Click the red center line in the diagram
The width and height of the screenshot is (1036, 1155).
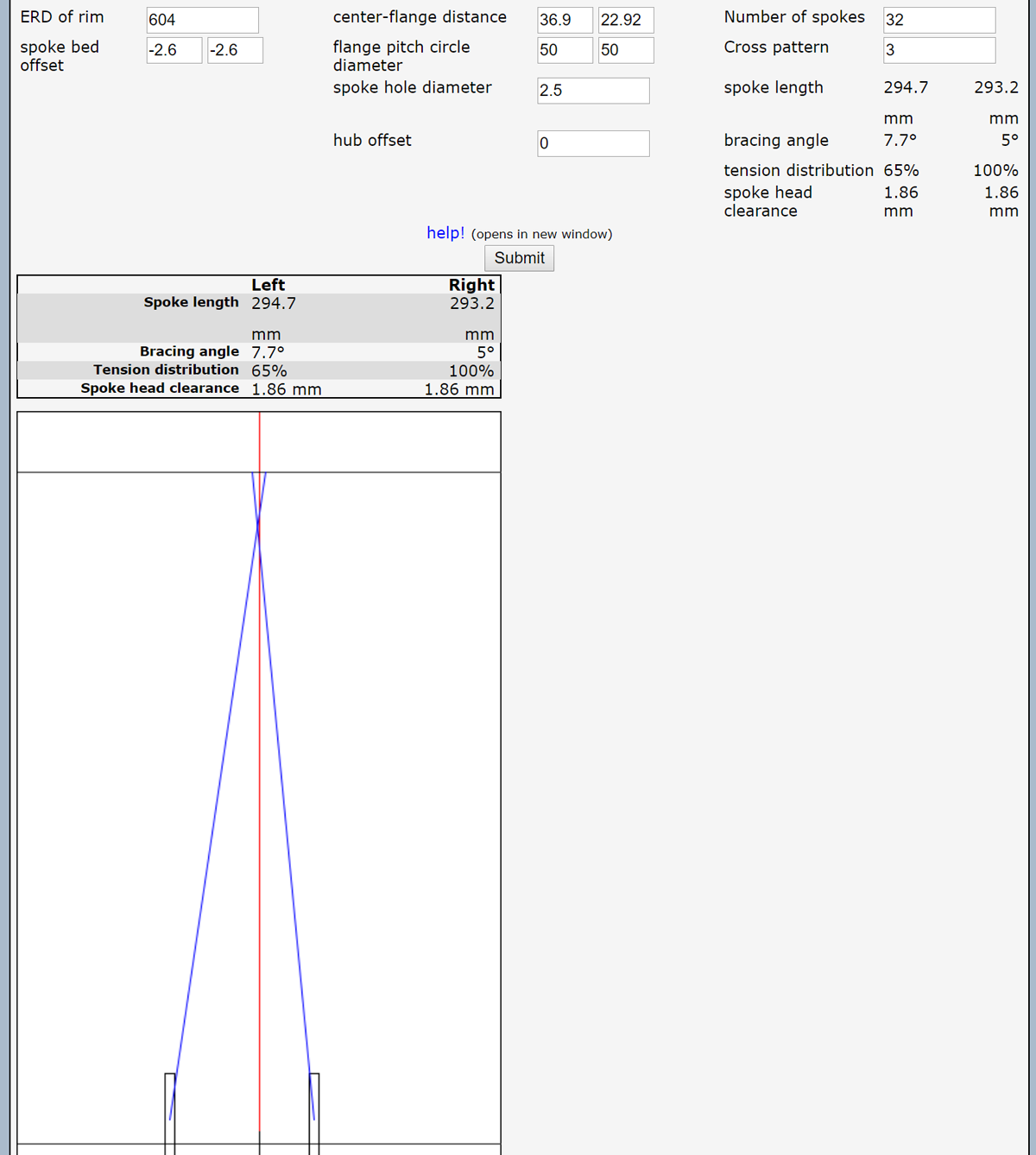(x=260, y=777)
